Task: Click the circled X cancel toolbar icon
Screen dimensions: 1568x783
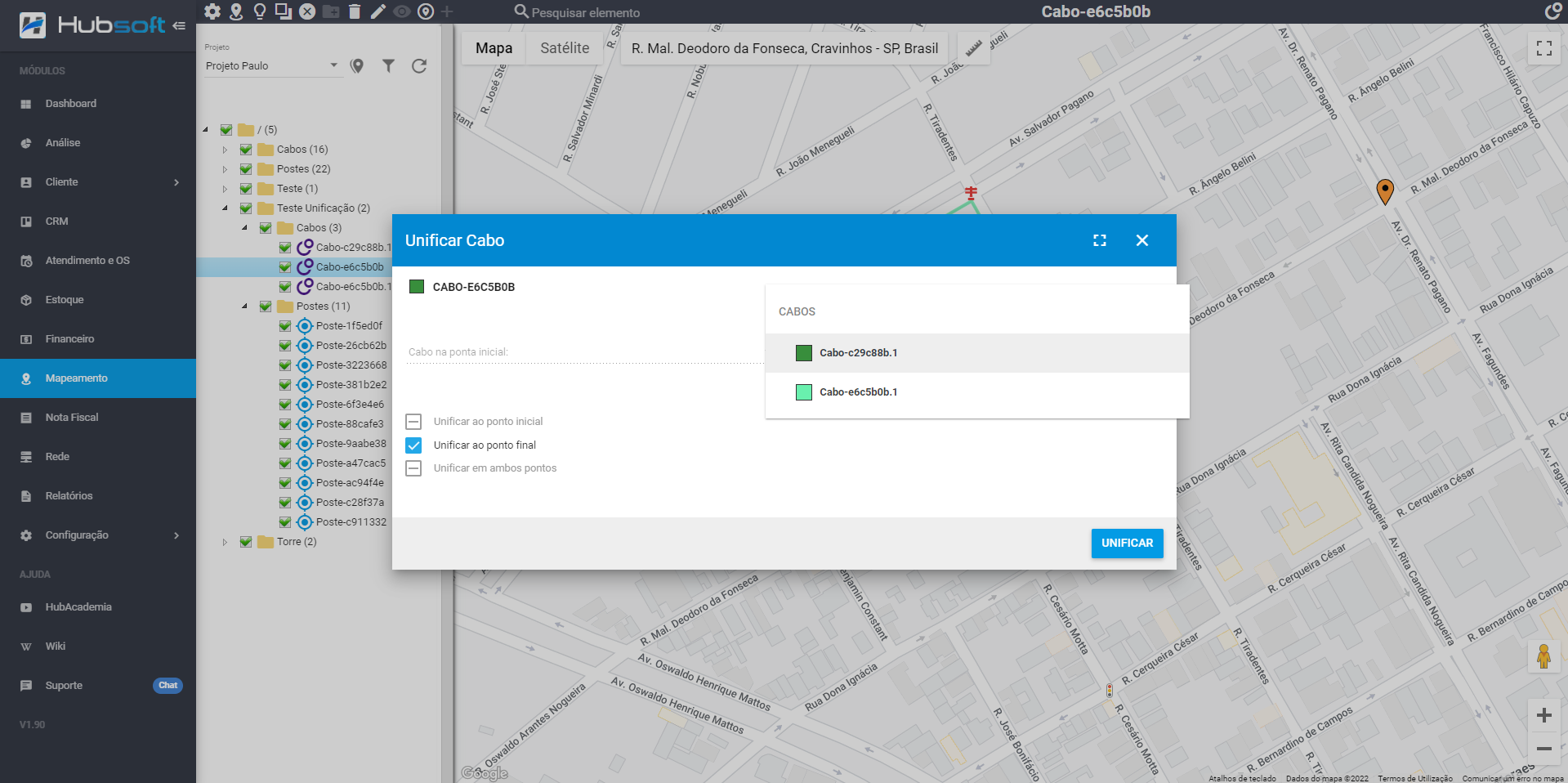Action: (307, 11)
